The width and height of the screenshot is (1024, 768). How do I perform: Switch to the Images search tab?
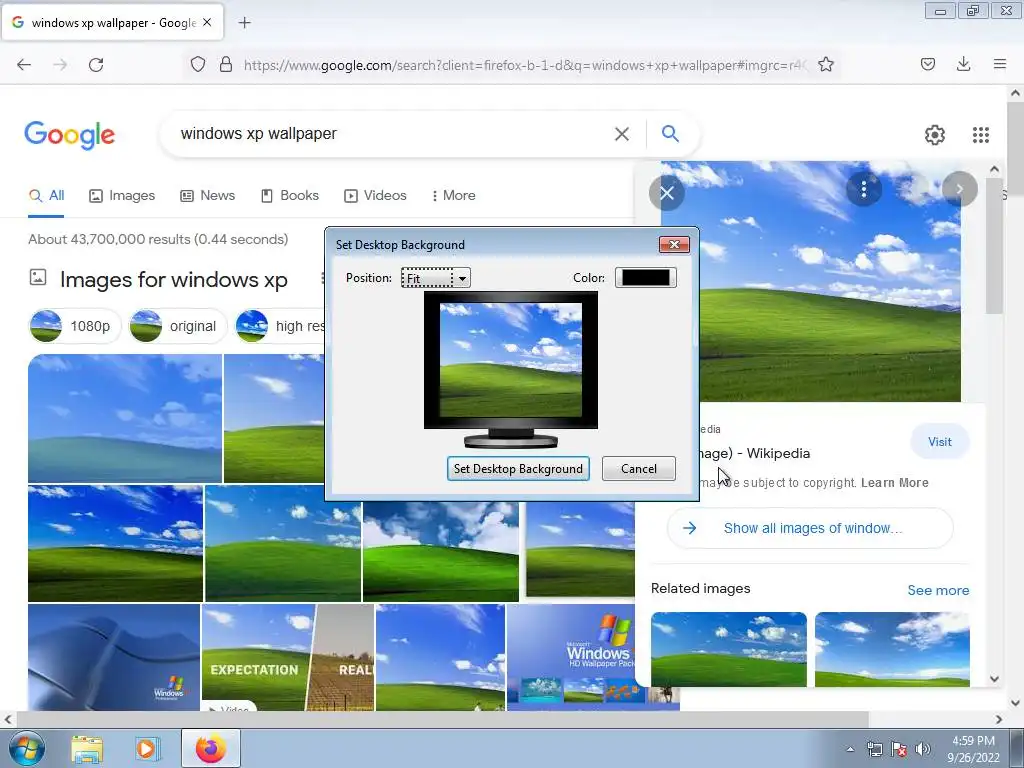tap(122, 195)
